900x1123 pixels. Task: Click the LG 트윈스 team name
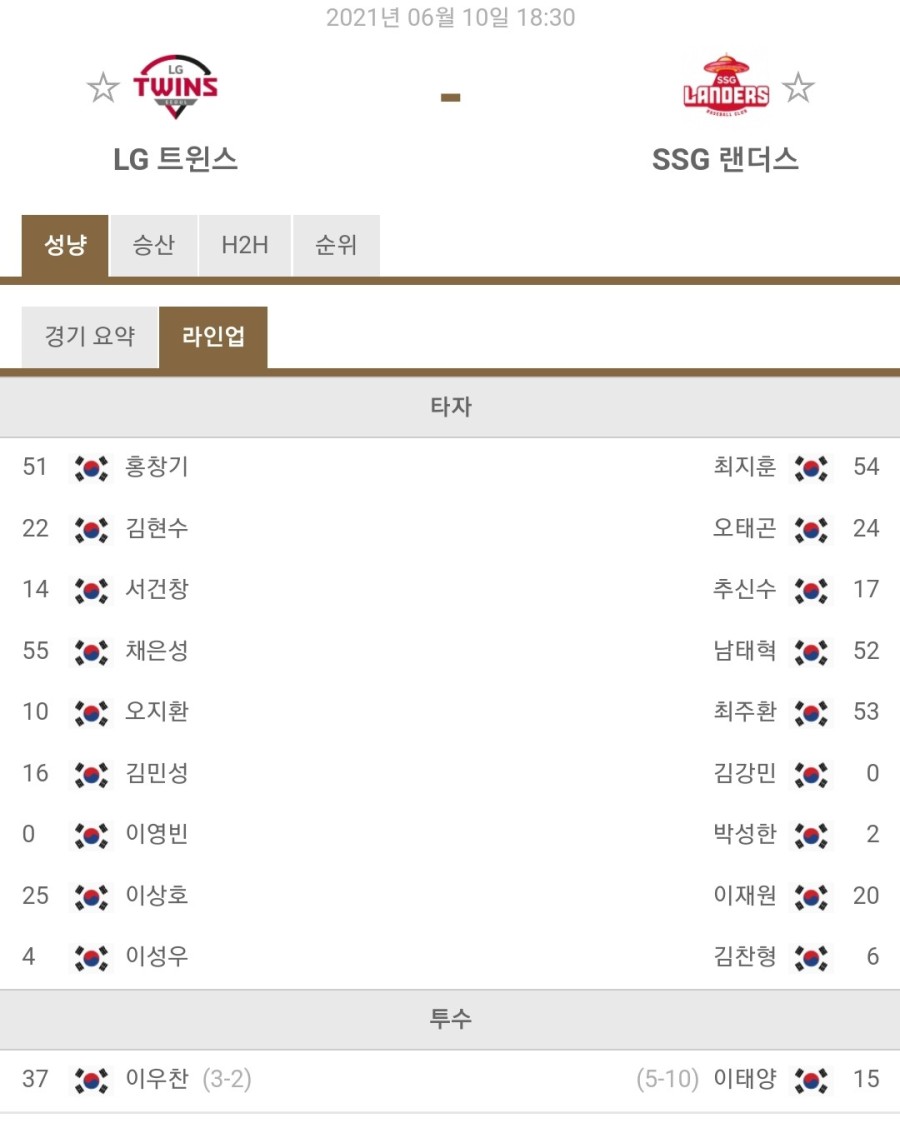pyautogui.click(x=175, y=159)
